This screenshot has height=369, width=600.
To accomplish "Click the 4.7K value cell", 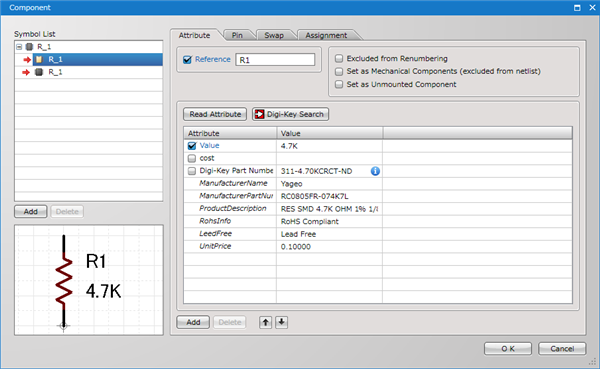I will [329, 146].
